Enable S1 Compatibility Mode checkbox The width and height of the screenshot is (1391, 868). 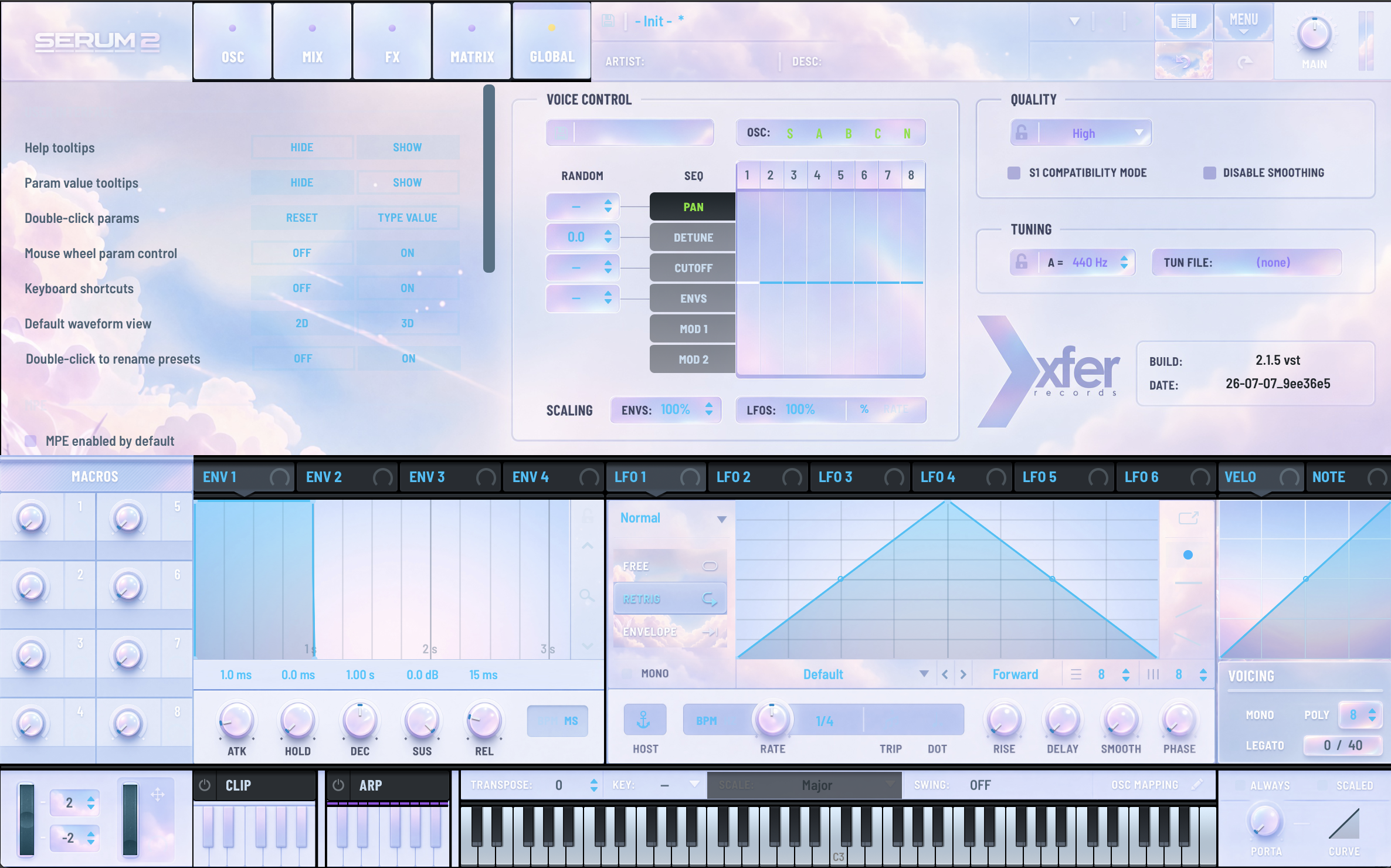pos(1014,173)
